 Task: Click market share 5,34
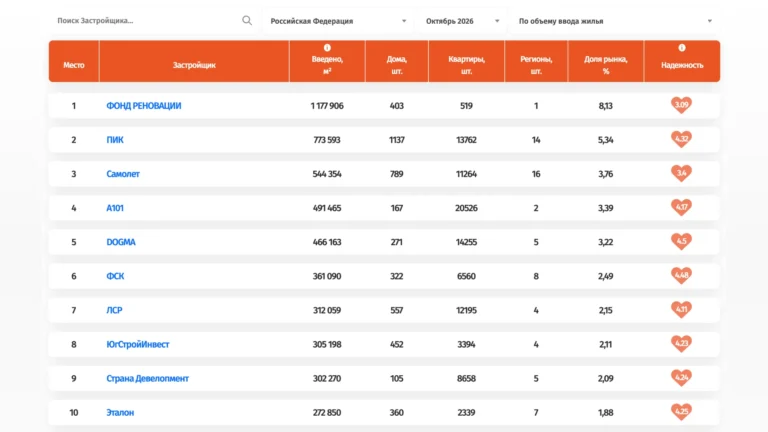605,140
